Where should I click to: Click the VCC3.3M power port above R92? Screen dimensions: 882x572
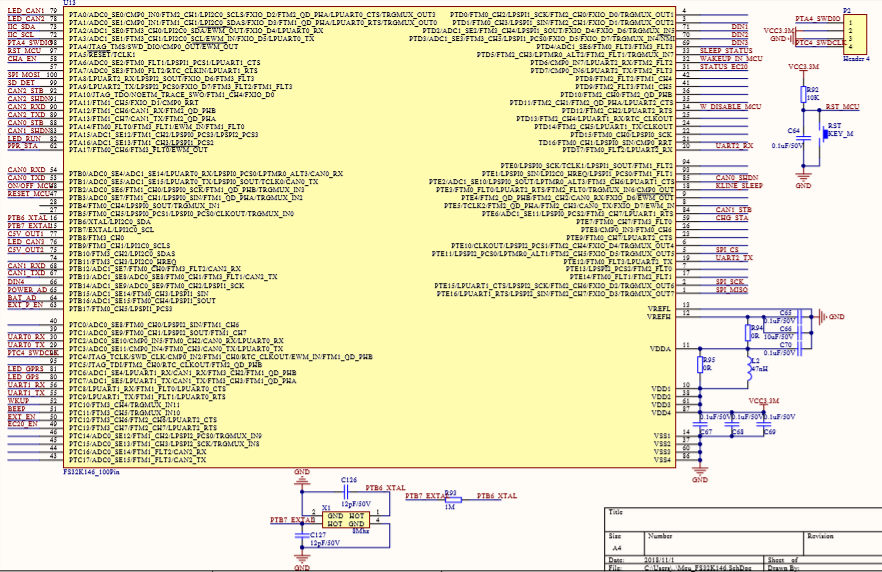[803, 69]
